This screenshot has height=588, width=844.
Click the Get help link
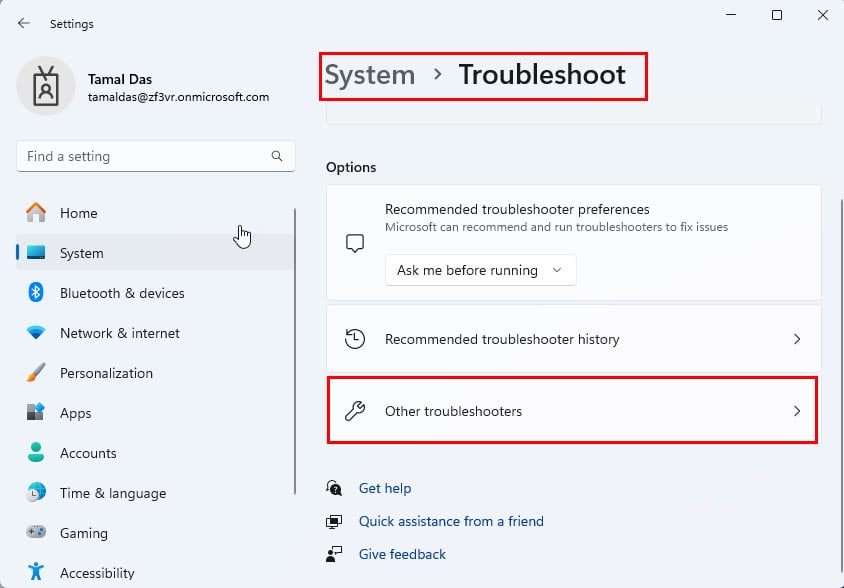click(x=385, y=488)
